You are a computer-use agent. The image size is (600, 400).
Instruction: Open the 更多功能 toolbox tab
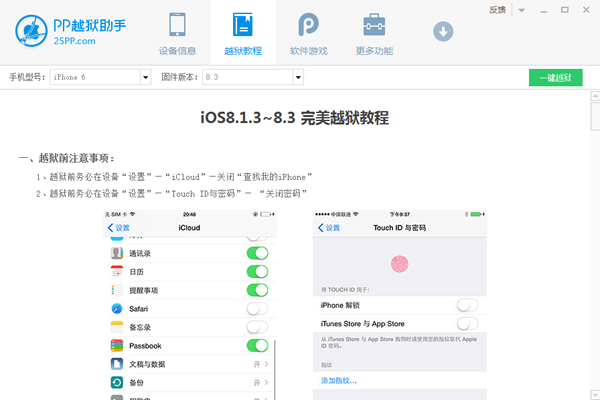click(374, 34)
